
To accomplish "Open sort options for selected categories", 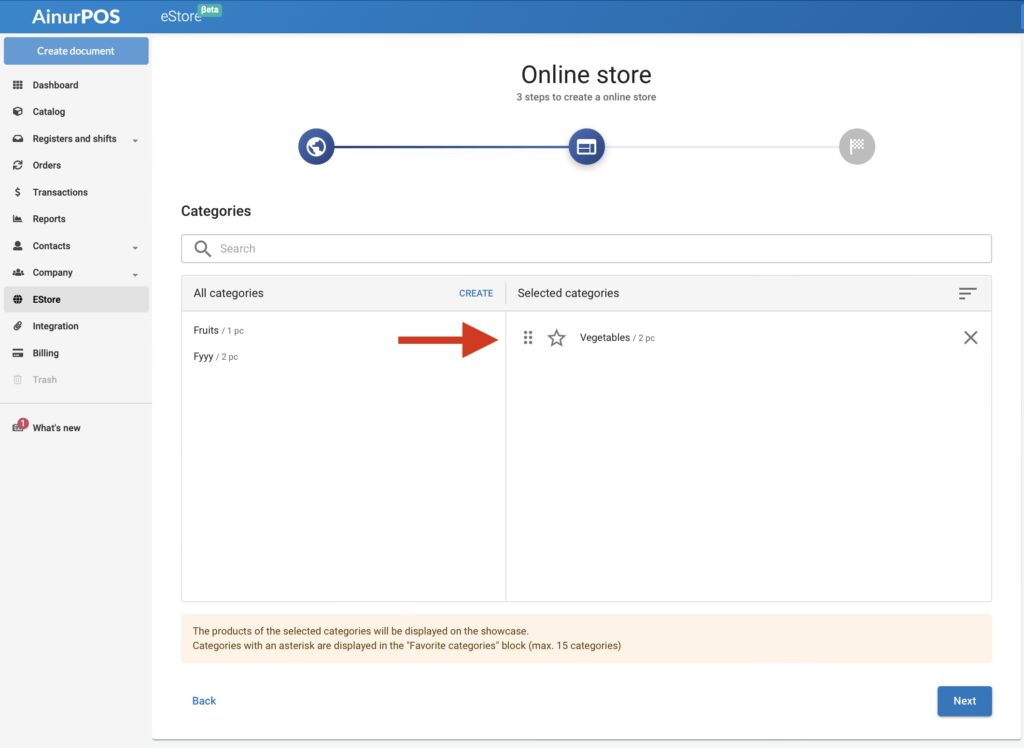I will pos(967,293).
